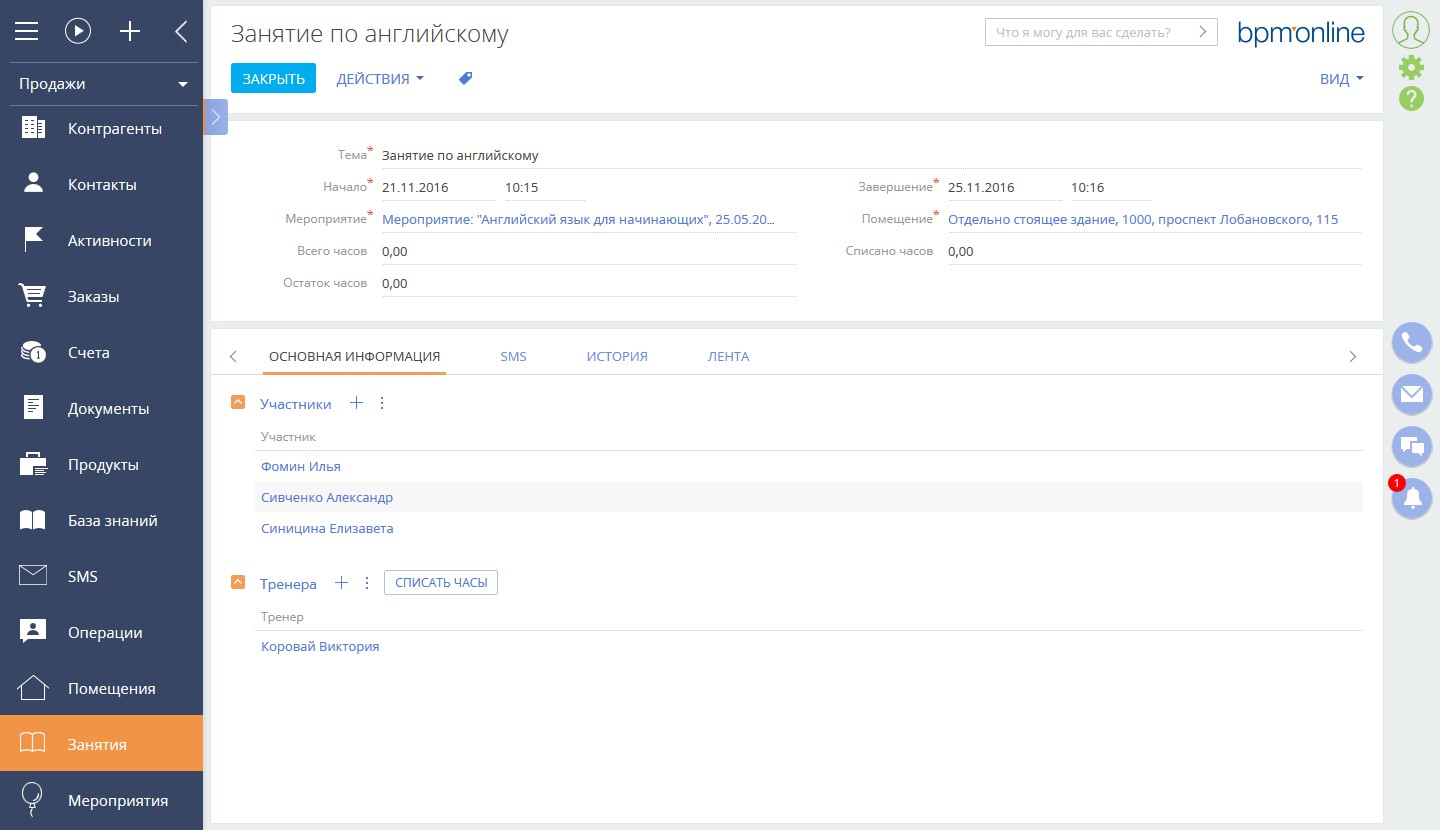Collapse the Участники section with orange arrow
The image size is (1440, 830).
(238, 401)
